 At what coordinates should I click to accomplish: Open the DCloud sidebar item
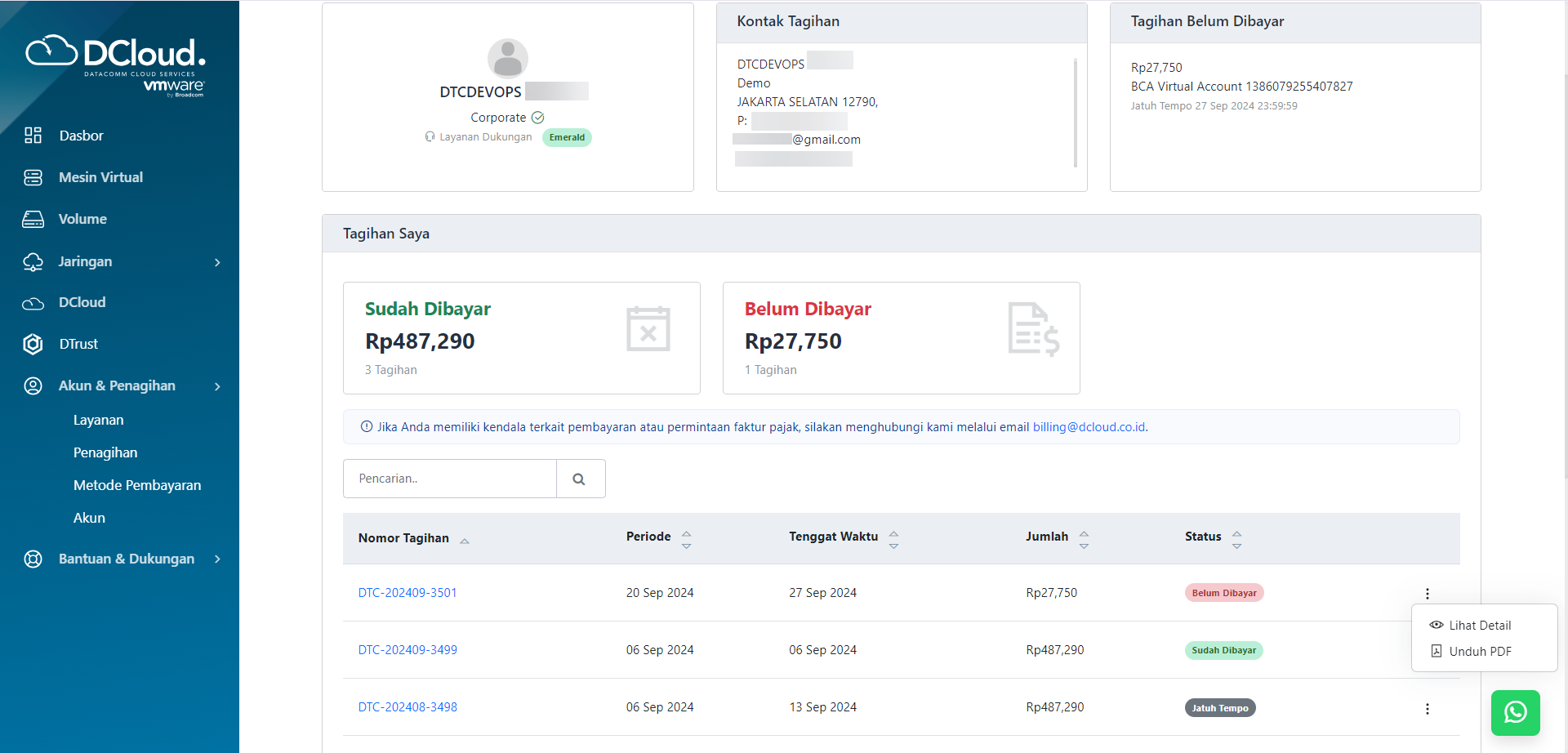point(82,302)
